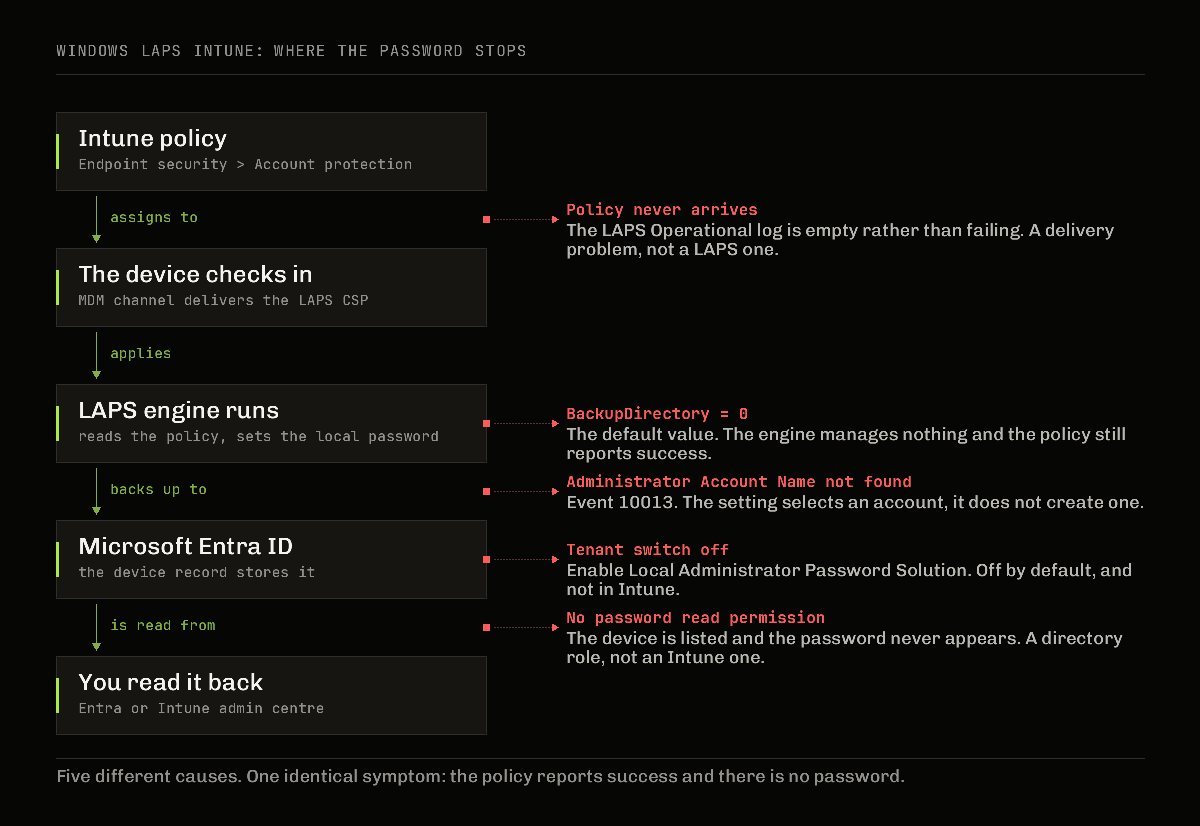Click the title 'WINDOWS LAPS INTUNE: WHERE THE PASSWORD STOPS'
Viewport: 1200px width, 826px height.
coord(291,50)
